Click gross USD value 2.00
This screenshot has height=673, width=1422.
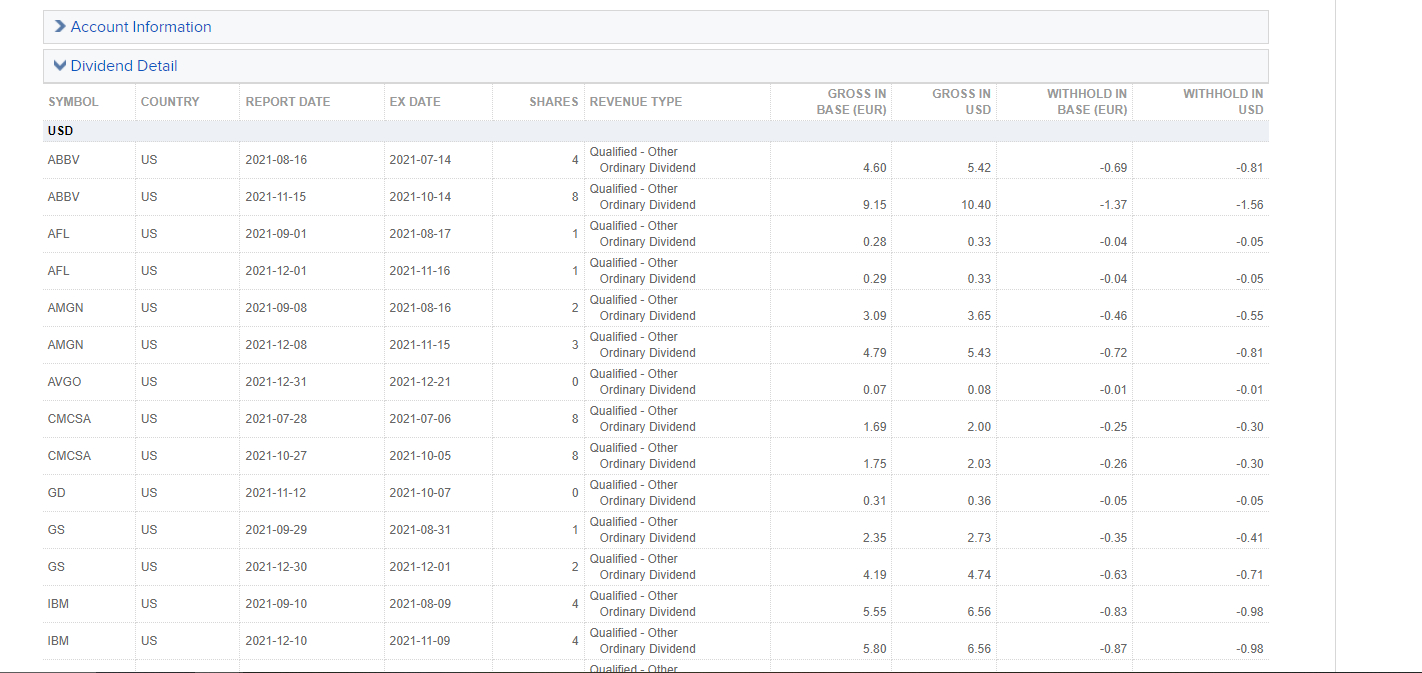pyautogui.click(x=980, y=427)
